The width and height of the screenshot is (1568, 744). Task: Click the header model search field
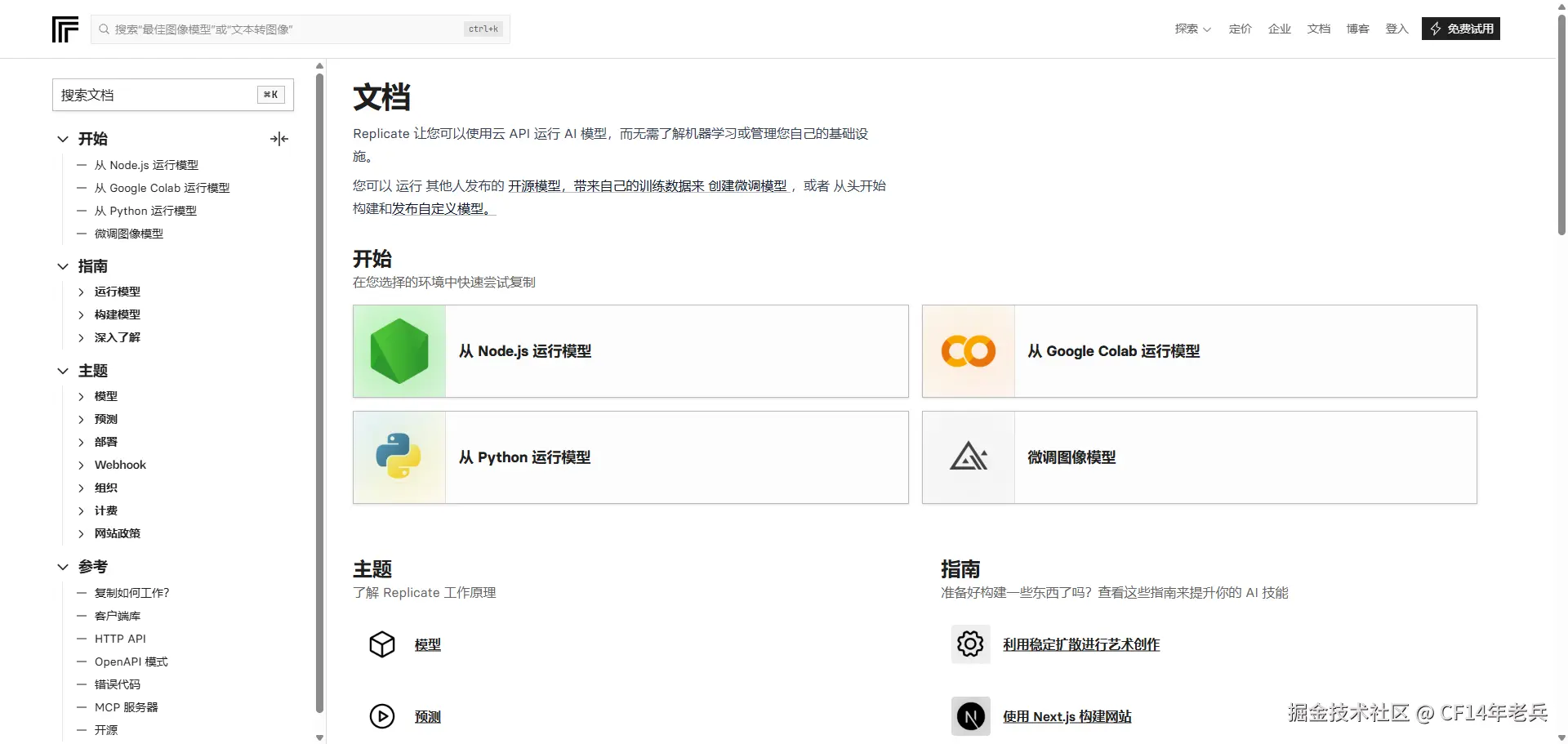(x=301, y=29)
